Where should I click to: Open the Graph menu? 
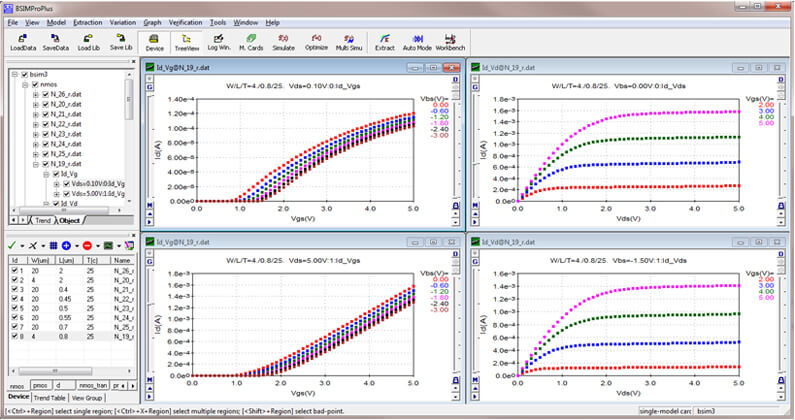click(152, 22)
